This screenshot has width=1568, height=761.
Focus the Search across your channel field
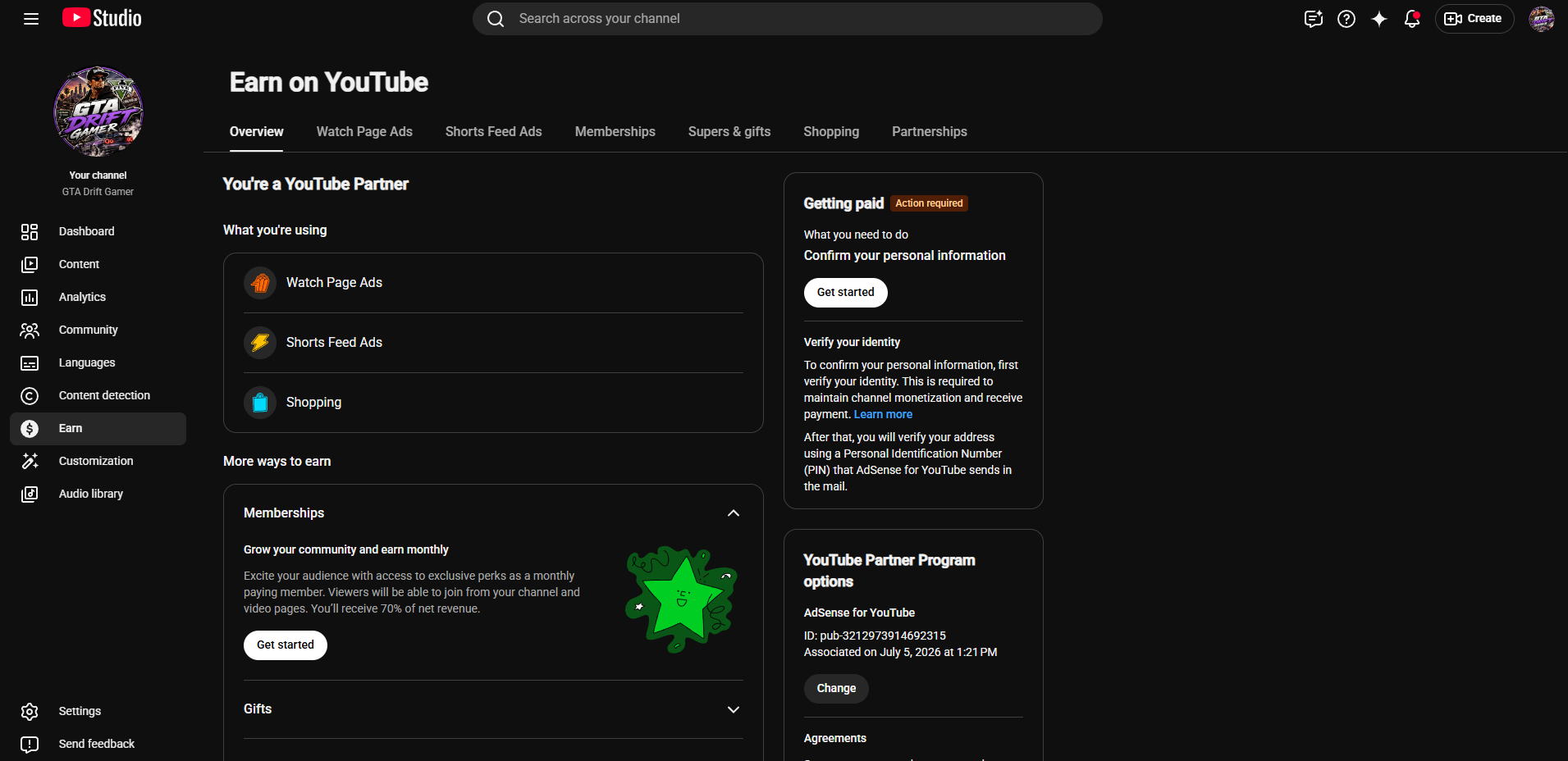[x=788, y=19]
